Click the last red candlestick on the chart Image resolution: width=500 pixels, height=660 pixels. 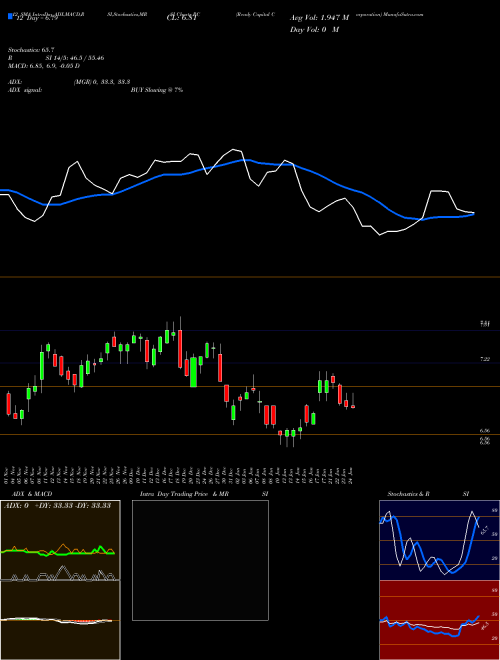(x=353, y=407)
